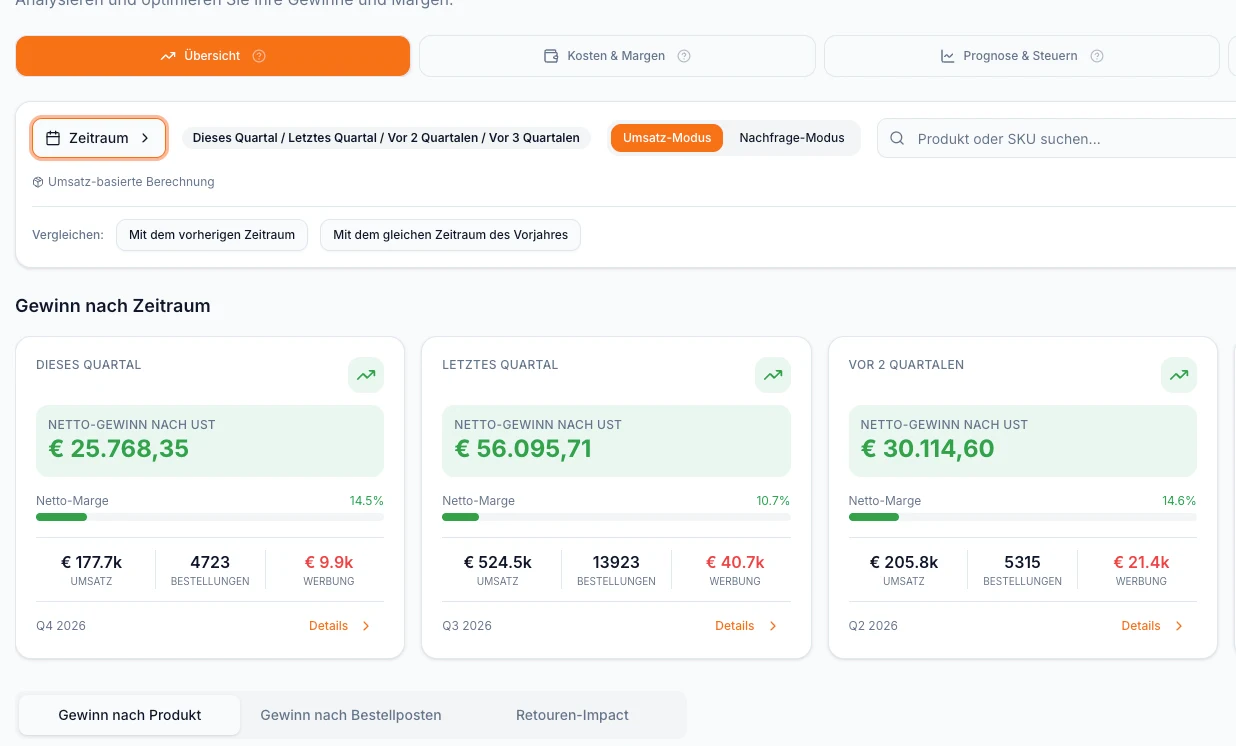The height and width of the screenshot is (746, 1236).
Task: Click the 13923 Bestellungen value
Action: [616, 562]
